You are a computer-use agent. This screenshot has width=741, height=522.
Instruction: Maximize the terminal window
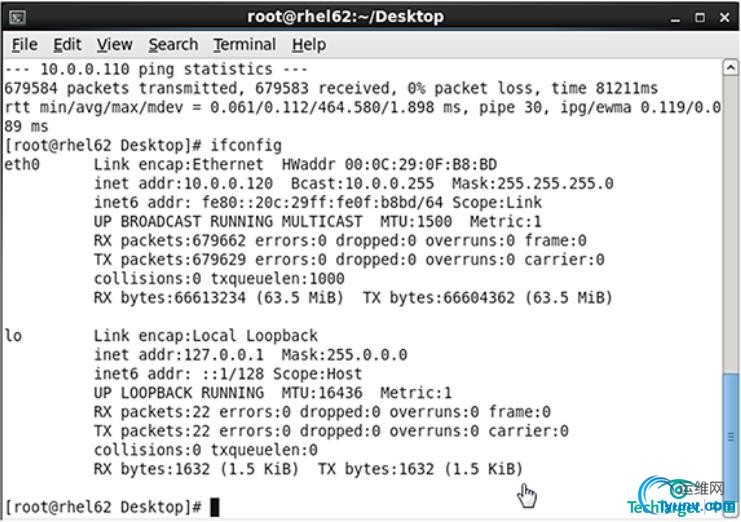tap(700, 17)
